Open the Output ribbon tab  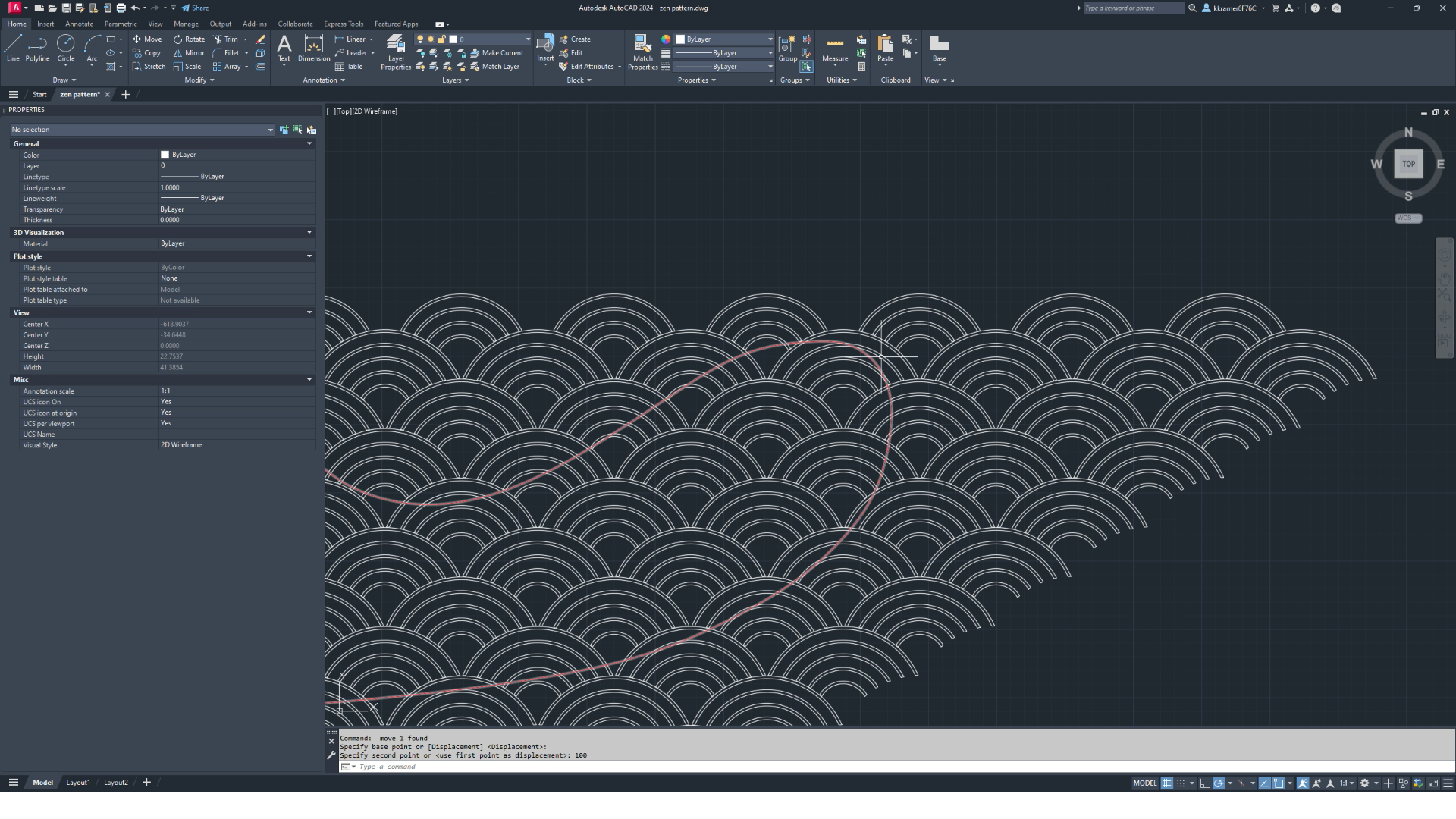point(221,24)
